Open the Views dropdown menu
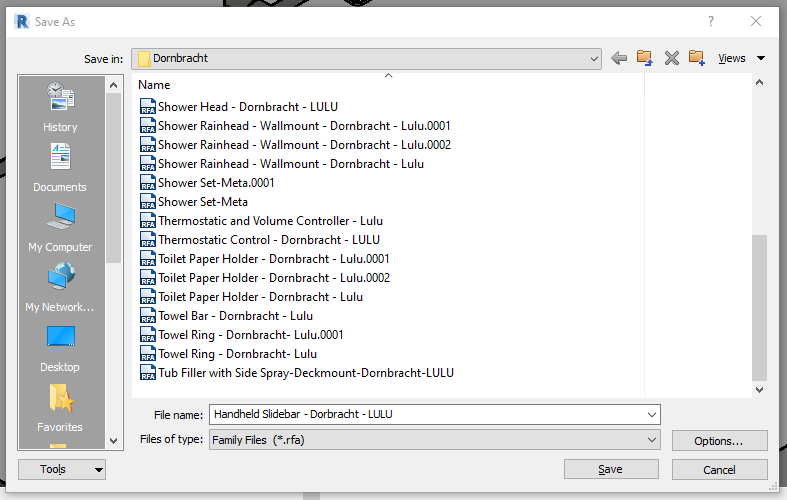This screenshot has width=787, height=500. coord(741,58)
